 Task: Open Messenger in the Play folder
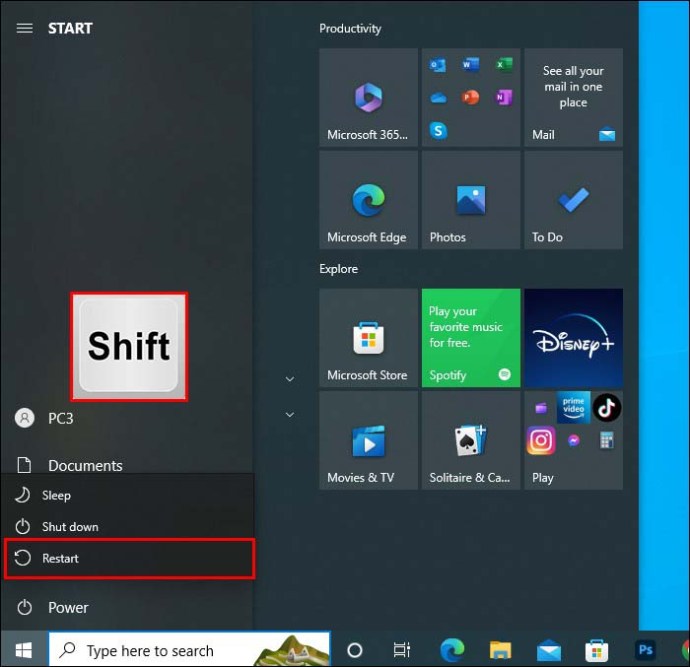573,440
